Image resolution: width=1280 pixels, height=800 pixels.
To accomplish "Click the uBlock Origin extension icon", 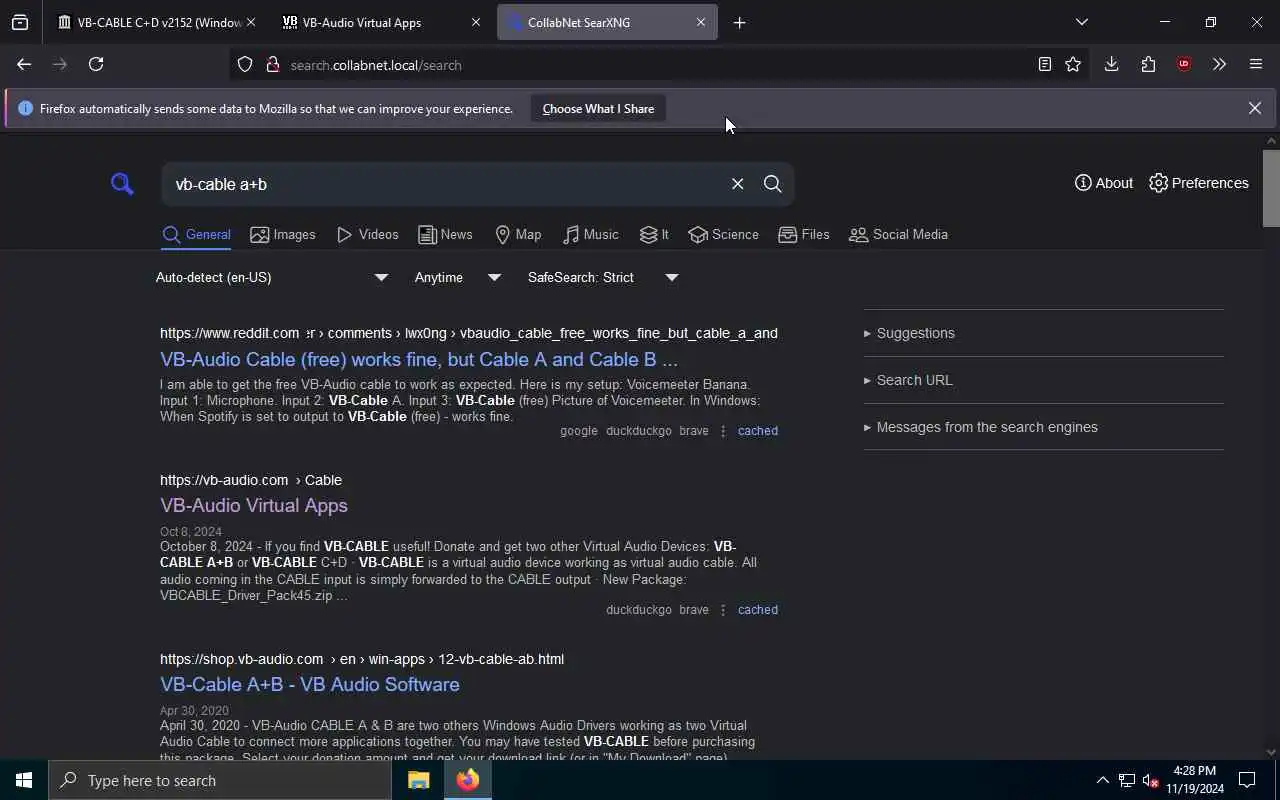I will [x=1184, y=64].
